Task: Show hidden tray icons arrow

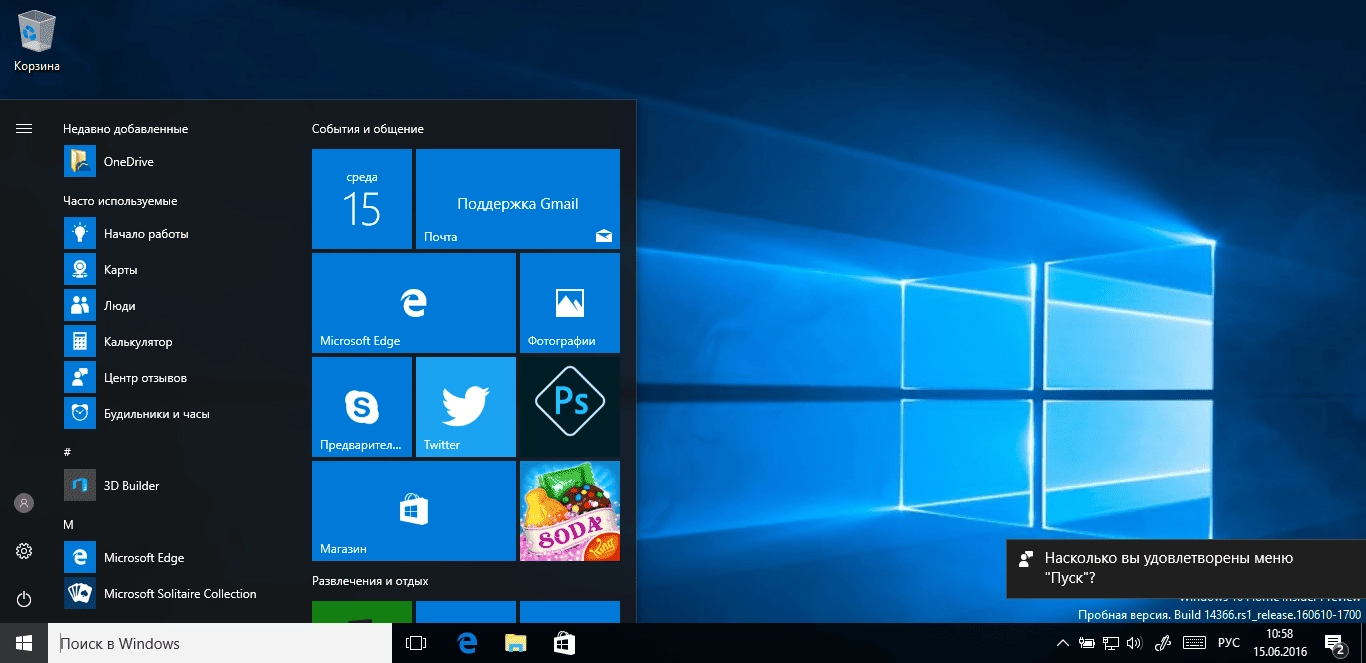Action: tap(1061, 643)
